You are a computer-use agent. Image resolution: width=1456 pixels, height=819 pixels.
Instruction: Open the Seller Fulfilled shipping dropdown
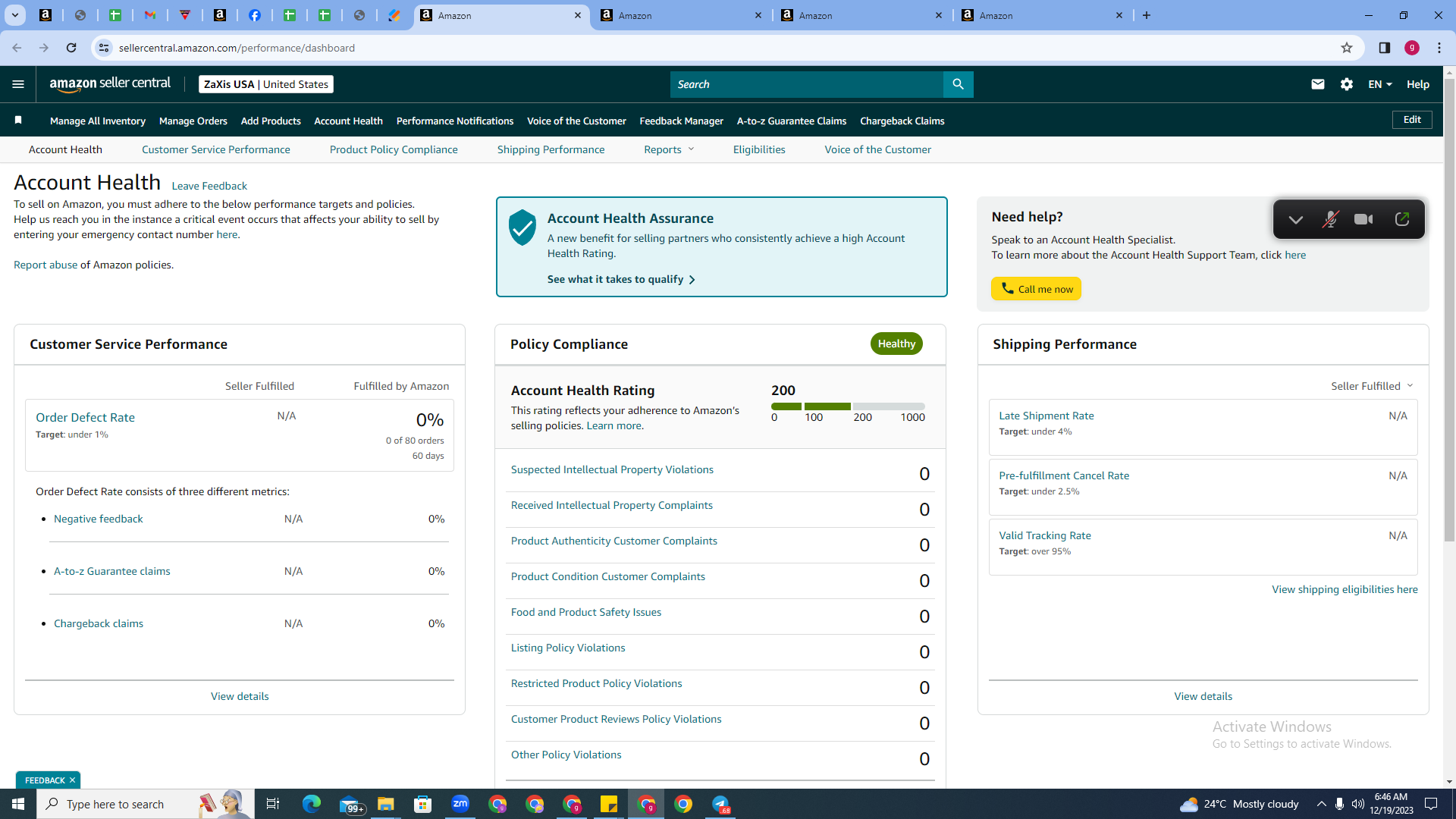pos(1372,386)
